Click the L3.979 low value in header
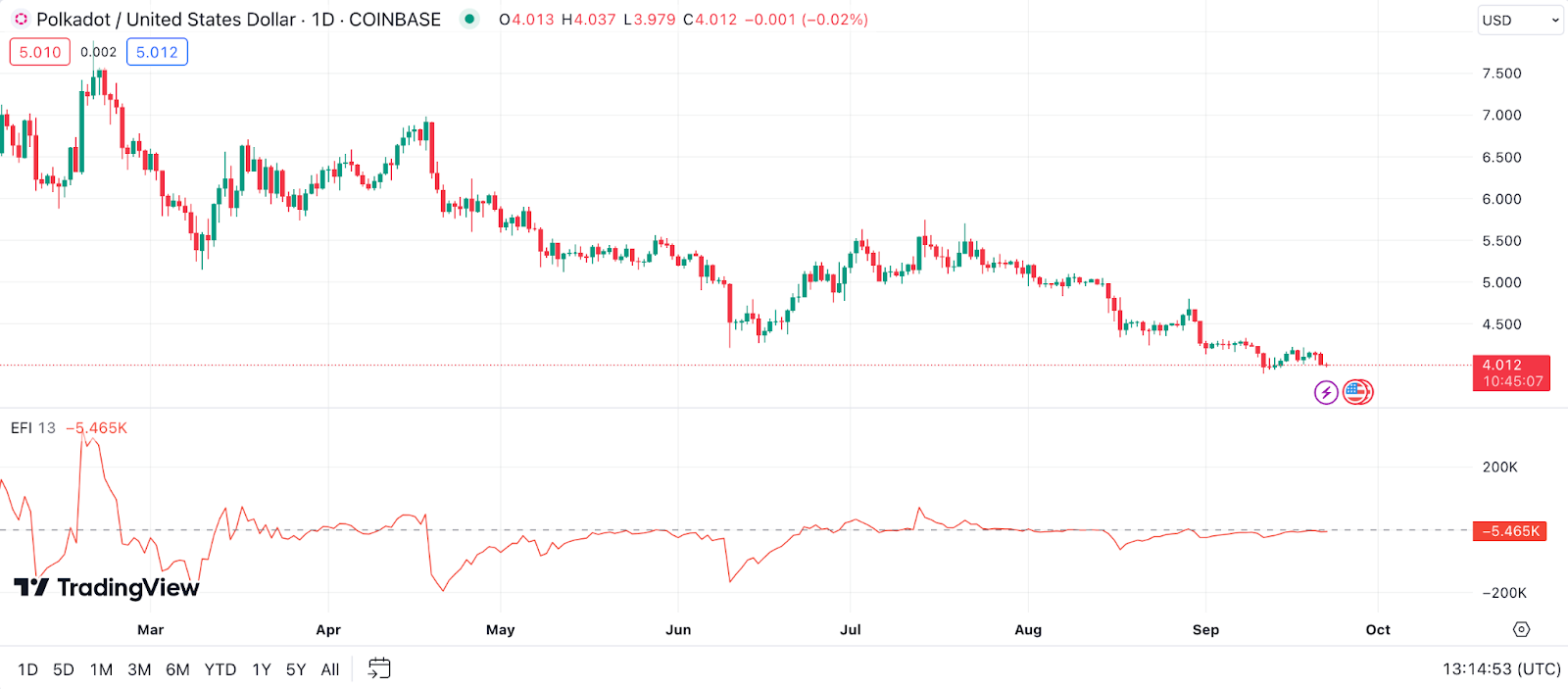The image size is (1568, 689). coord(650,20)
